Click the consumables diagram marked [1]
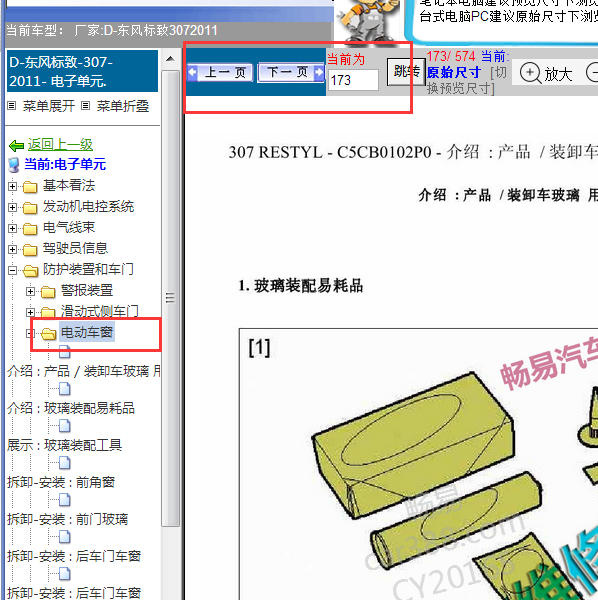Screen dimensions: 598x600 (418, 464)
